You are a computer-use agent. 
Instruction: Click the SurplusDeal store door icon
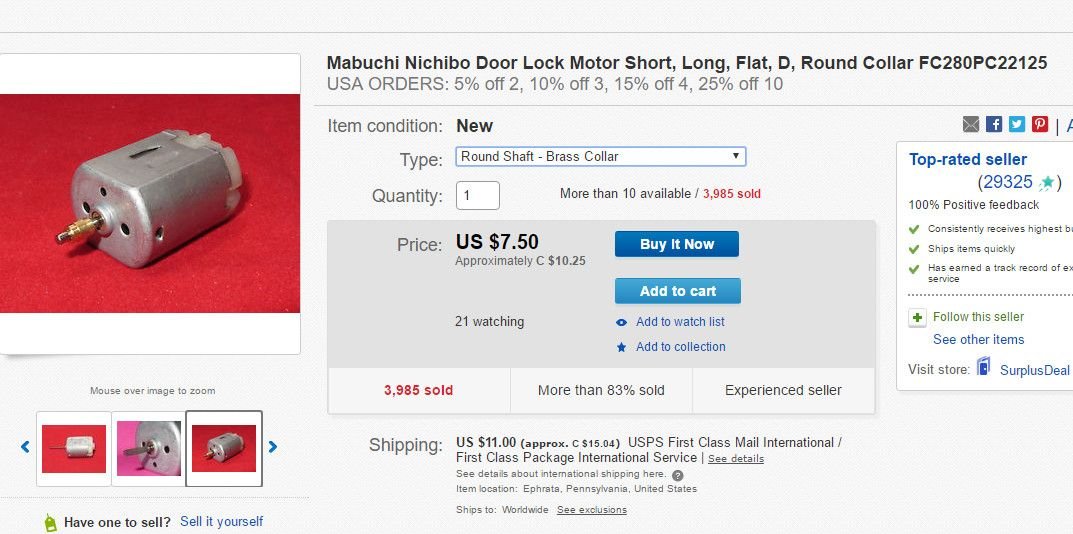point(983,366)
